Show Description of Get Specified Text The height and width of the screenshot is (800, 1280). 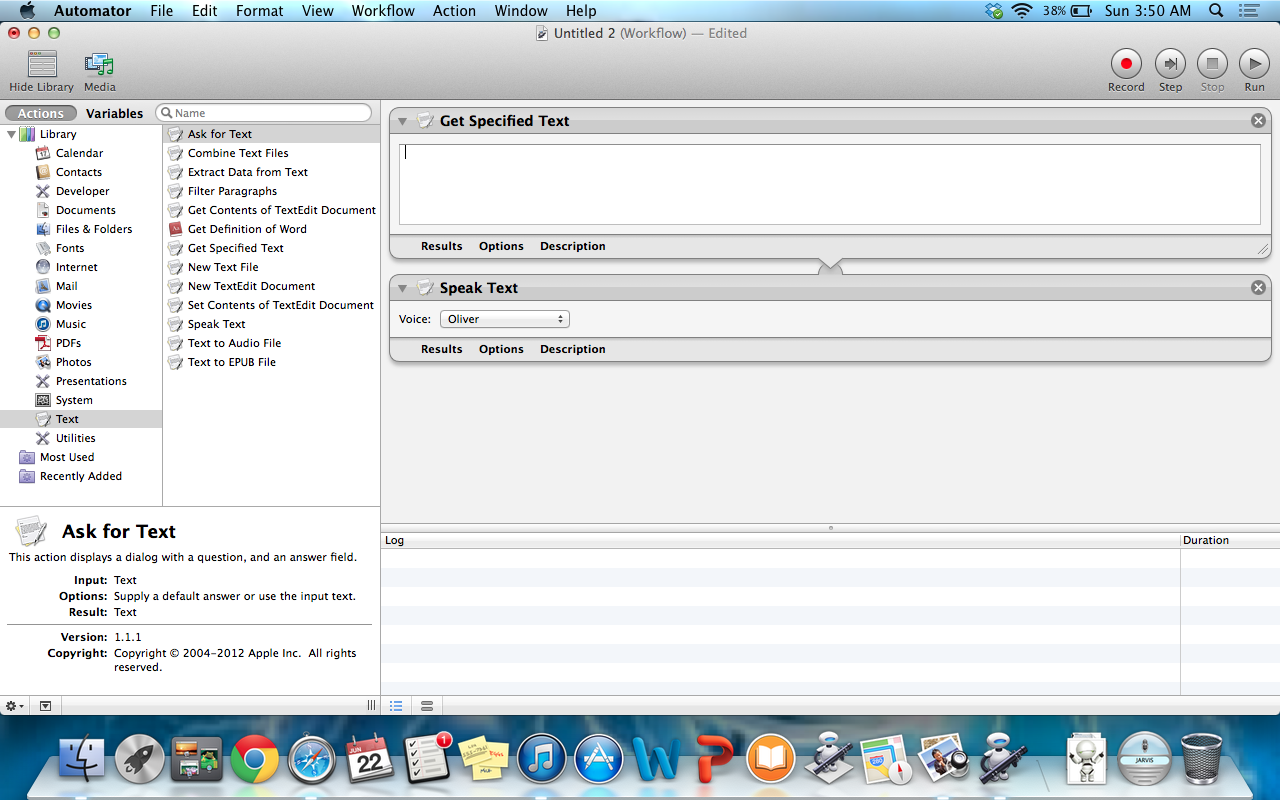click(x=572, y=246)
